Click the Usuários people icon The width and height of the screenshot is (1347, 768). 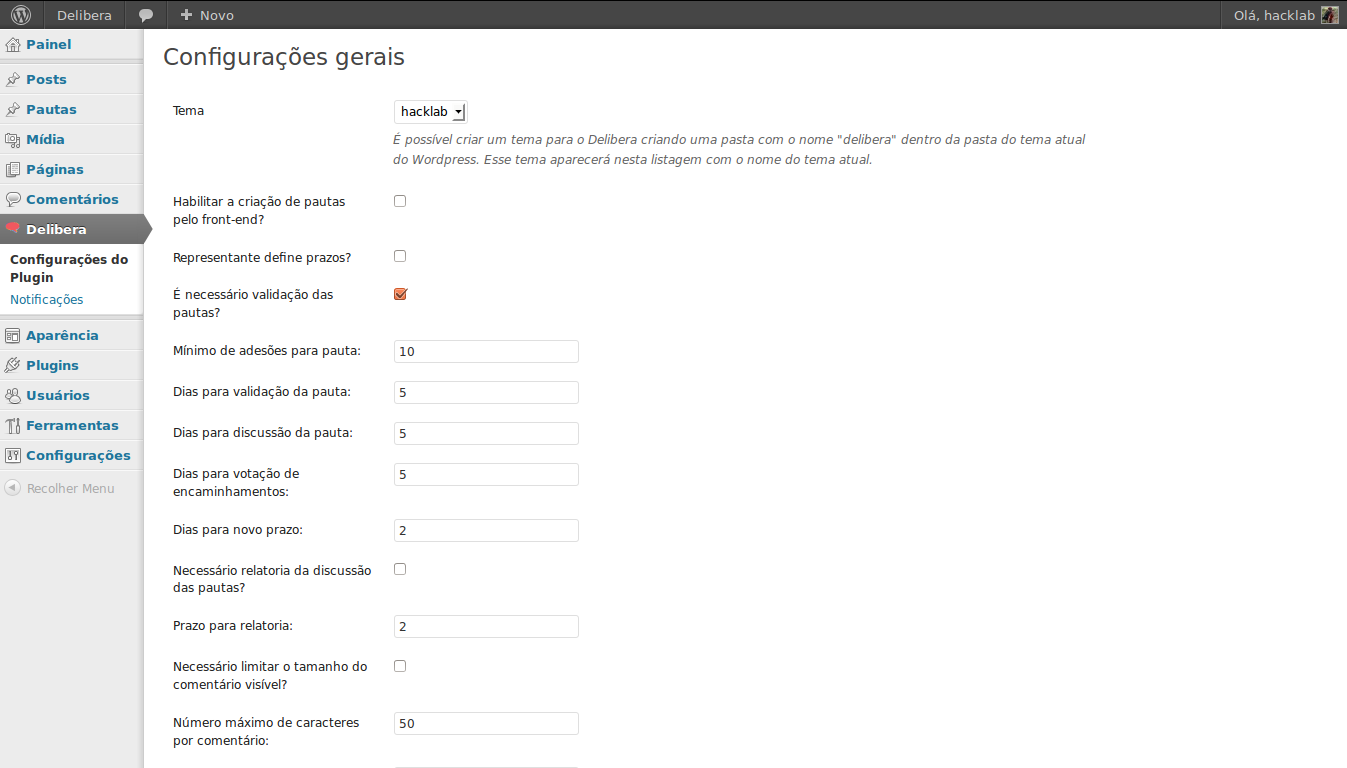(13, 395)
